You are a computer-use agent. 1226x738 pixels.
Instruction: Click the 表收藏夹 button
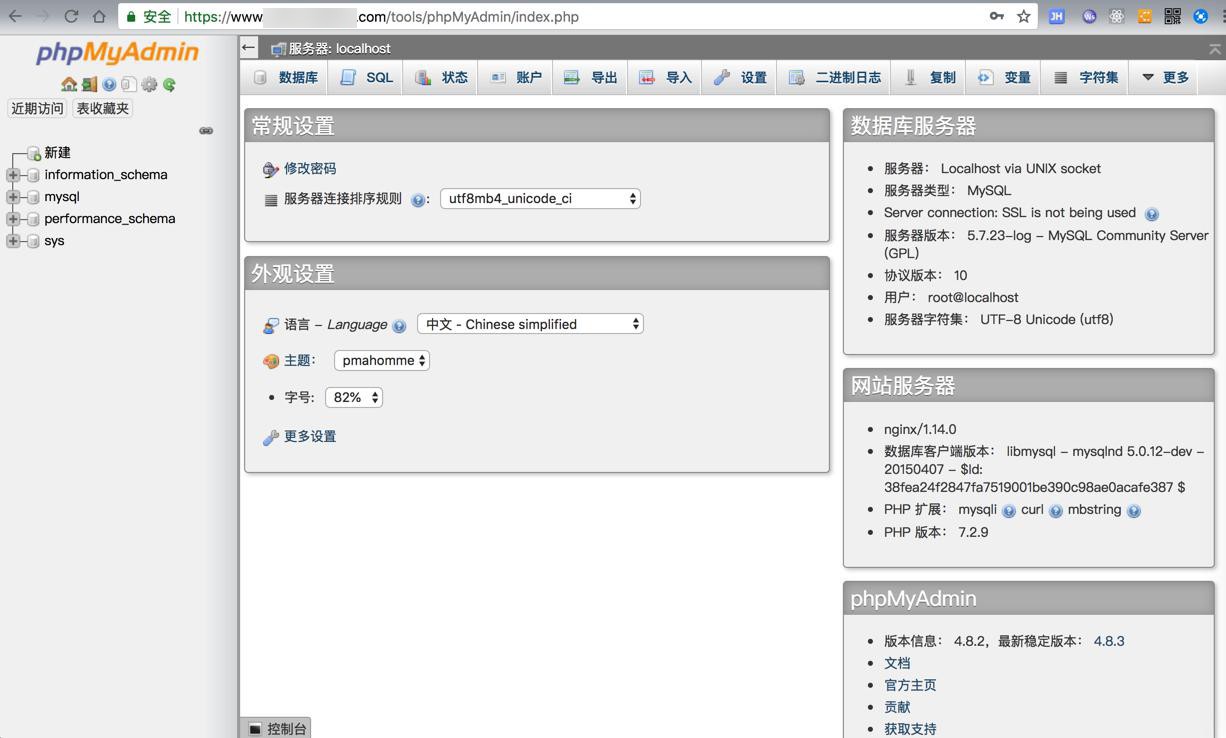(103, 108)
